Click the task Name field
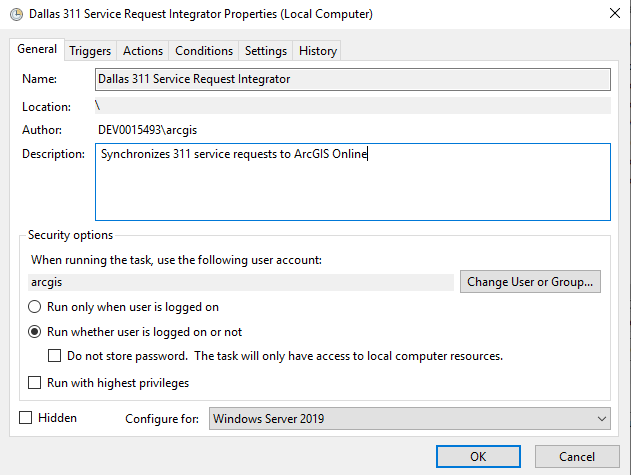The image size is (631, 475). click(x=352, y=78)
